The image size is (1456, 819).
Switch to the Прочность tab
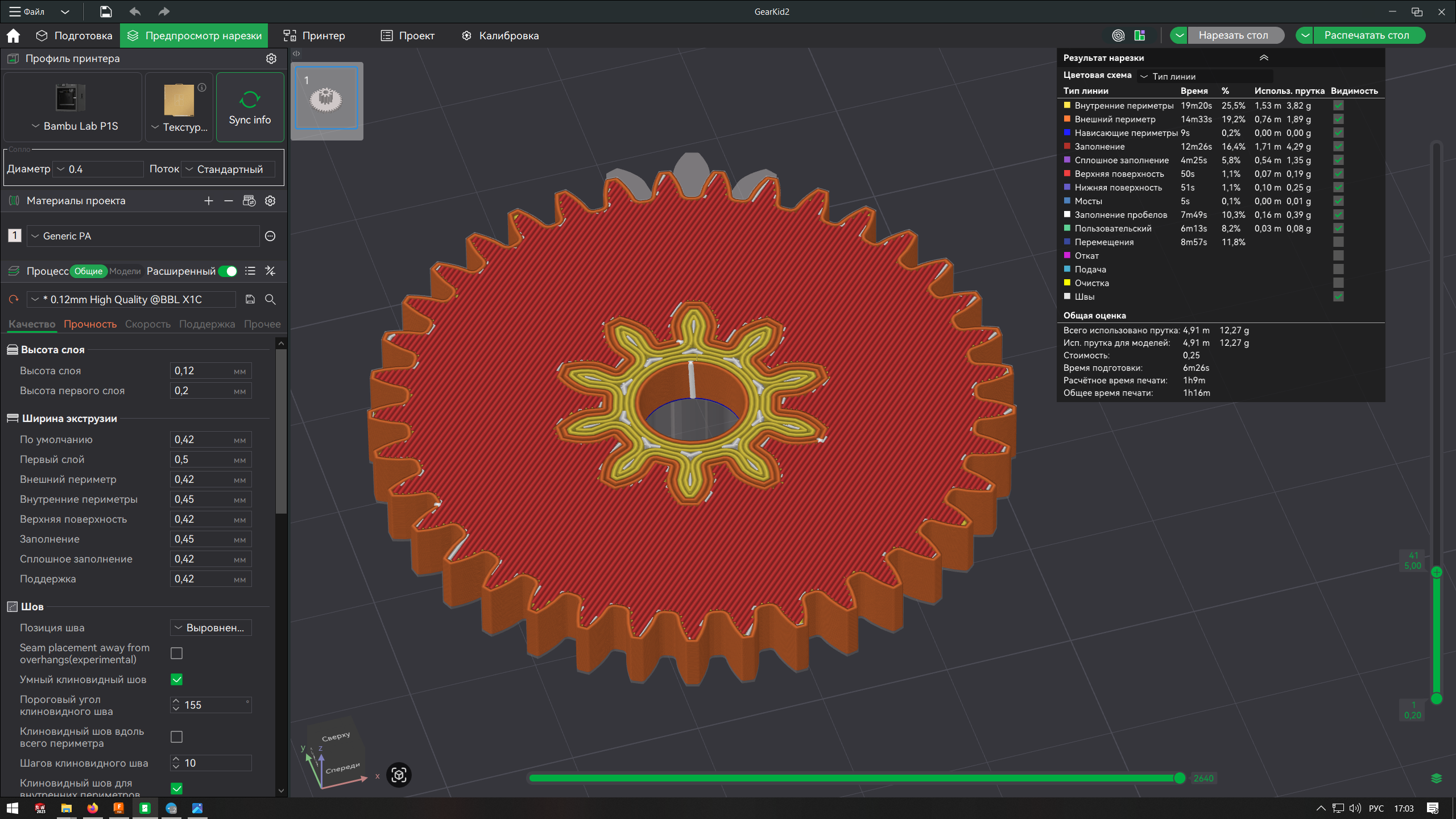90,324
